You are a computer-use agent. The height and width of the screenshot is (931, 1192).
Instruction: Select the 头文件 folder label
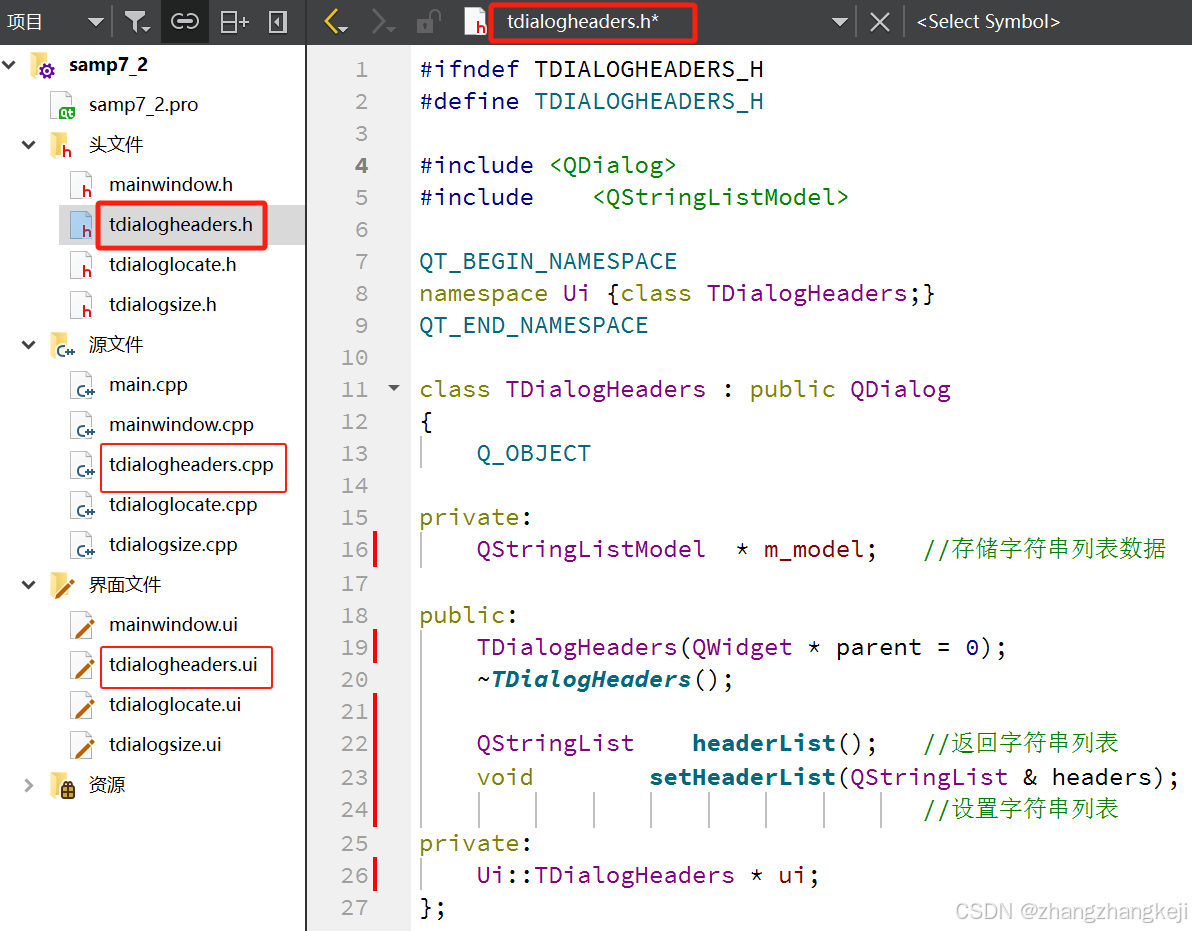pos(116,144)
